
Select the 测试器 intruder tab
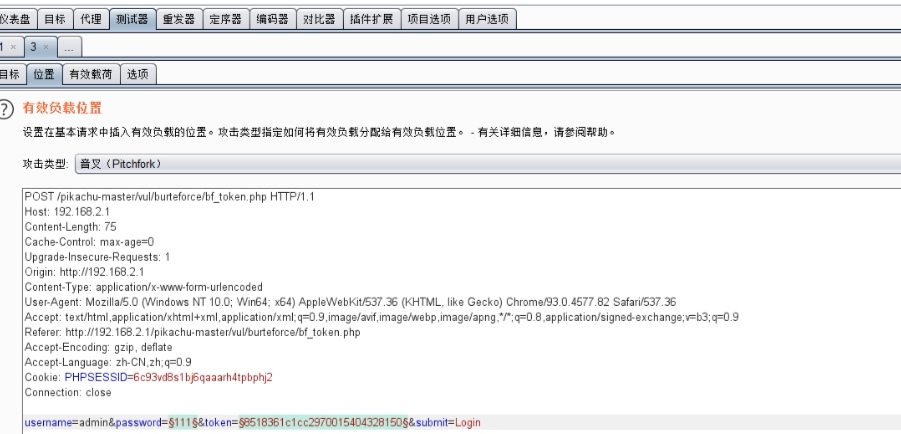coord(132,19)
